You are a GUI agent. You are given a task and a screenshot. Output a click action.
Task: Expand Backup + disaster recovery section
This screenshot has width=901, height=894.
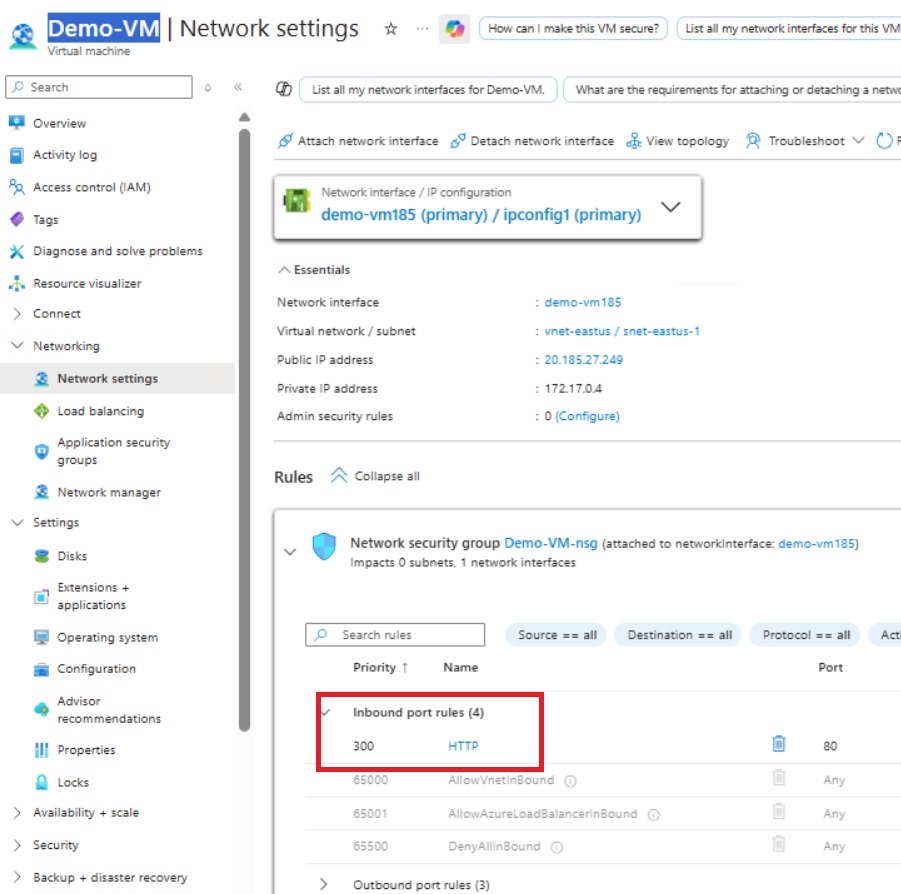17,877
